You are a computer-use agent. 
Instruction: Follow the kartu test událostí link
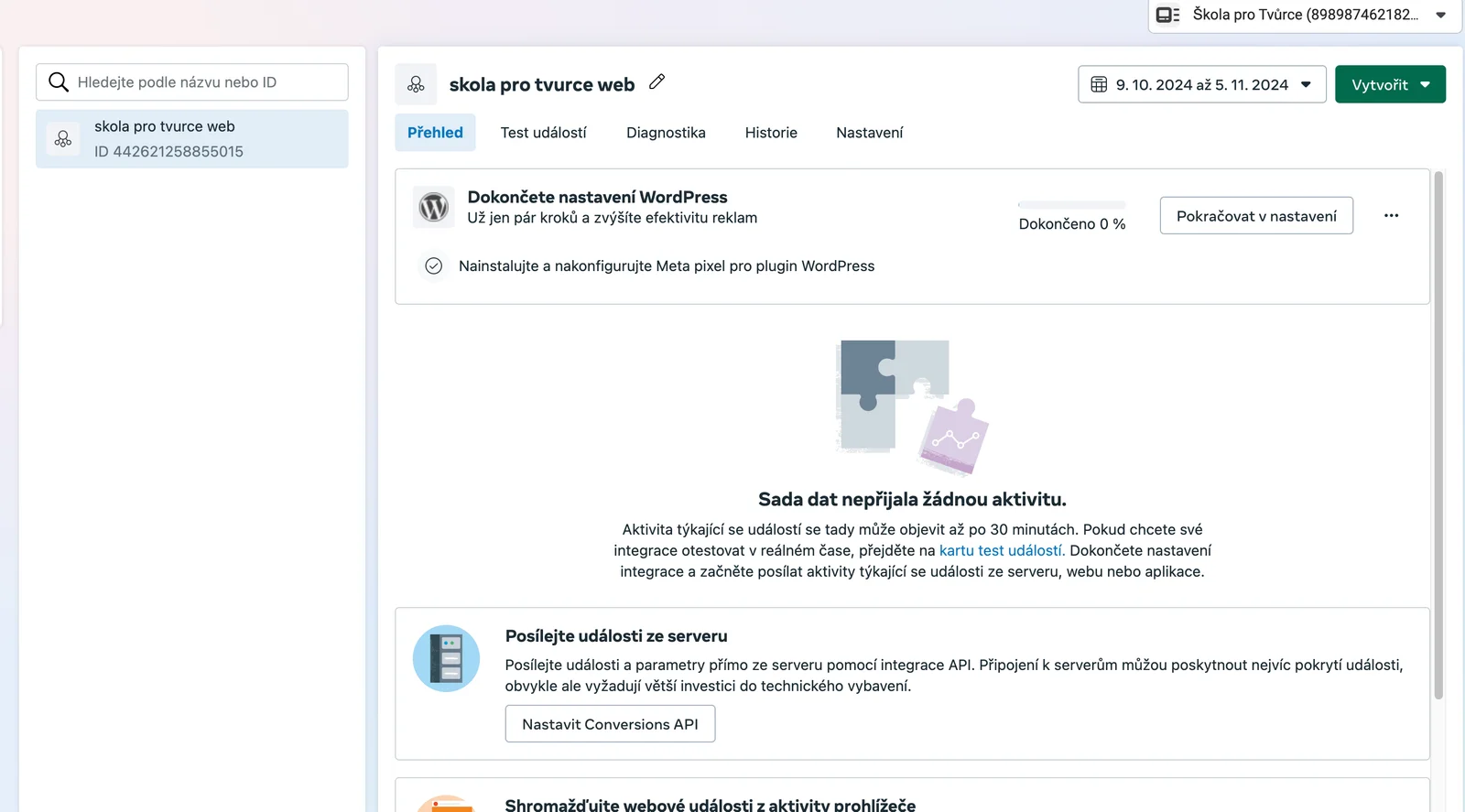pos(1002,550)
